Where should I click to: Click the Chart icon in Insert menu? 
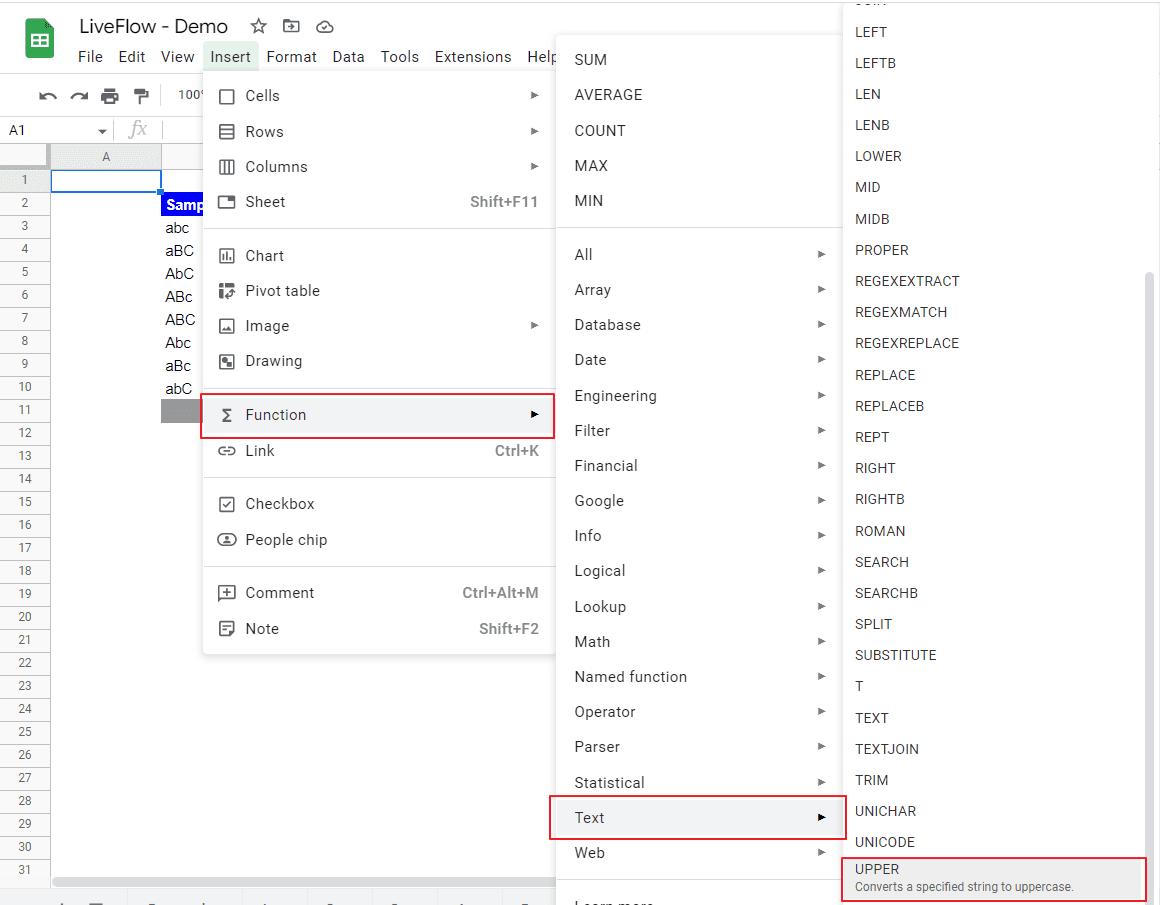coord(227,256)
